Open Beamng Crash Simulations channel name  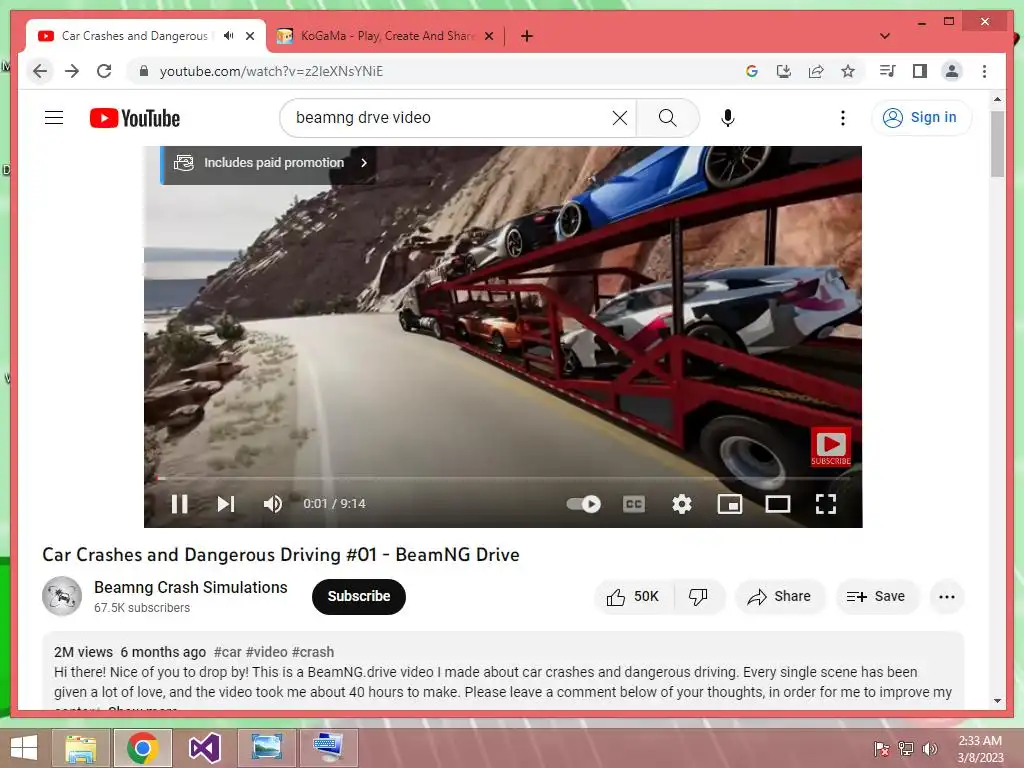[x=191, y=587]
